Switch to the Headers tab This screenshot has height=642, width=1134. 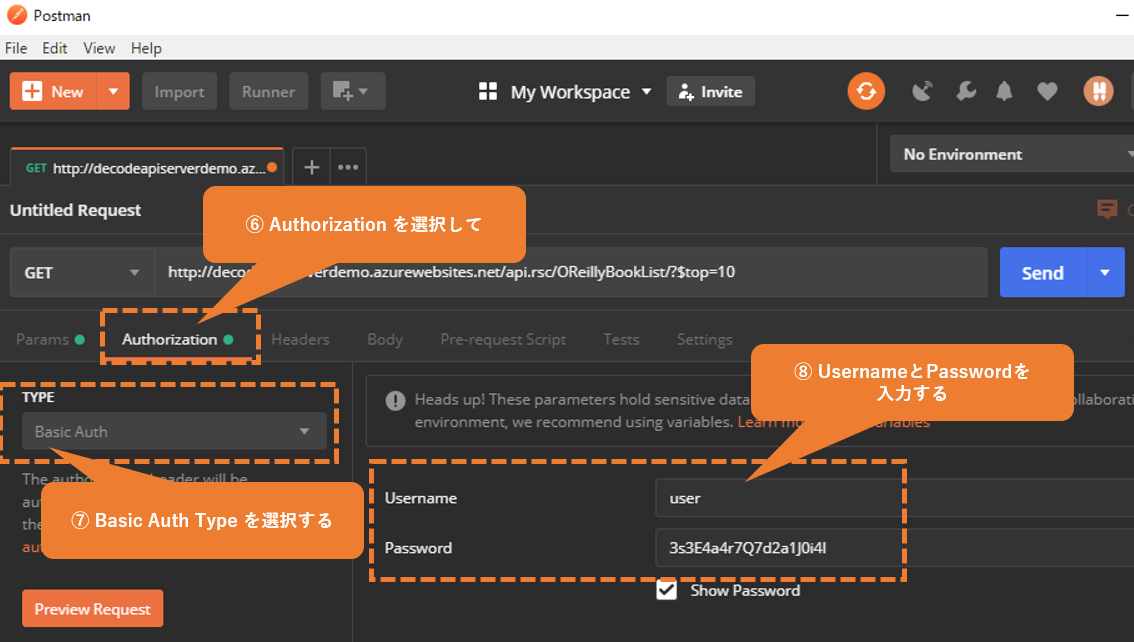300,339
